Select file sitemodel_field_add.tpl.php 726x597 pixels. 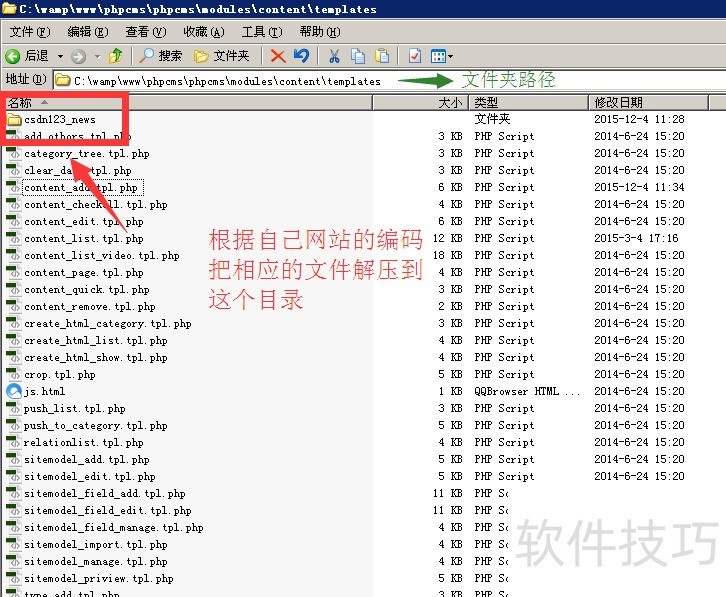click(x=105, y=494)
